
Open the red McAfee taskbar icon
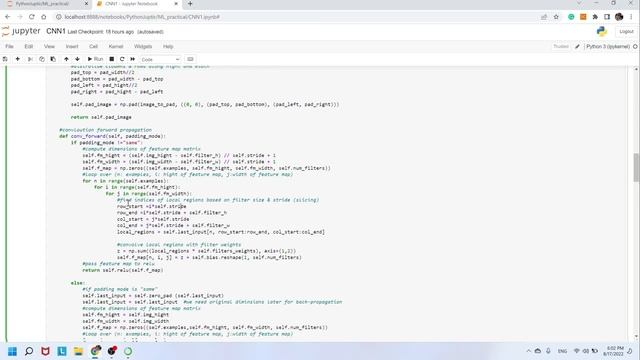coord(45,351)
